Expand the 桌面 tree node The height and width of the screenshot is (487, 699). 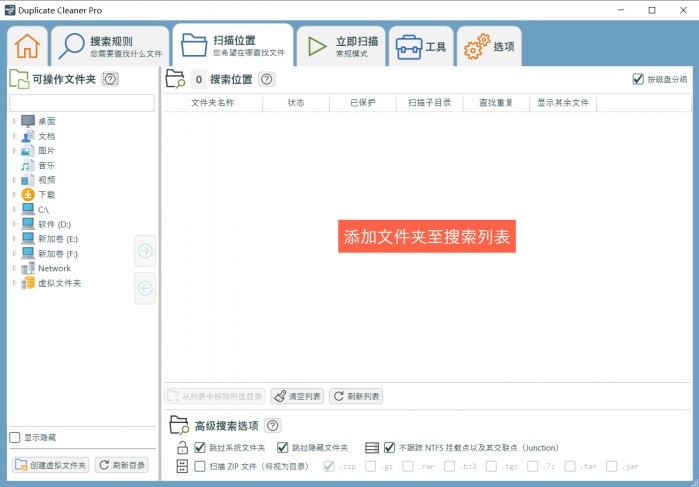(x=14, y=121)
